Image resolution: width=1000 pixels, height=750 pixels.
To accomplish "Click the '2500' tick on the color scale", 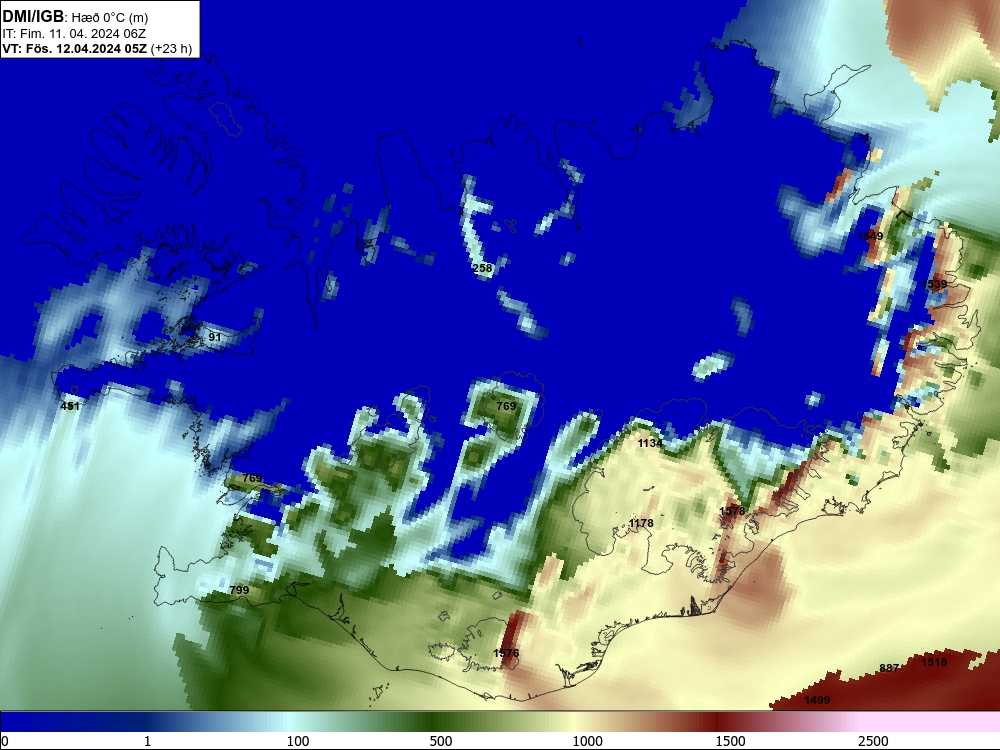I will click(x=873, y=741).
